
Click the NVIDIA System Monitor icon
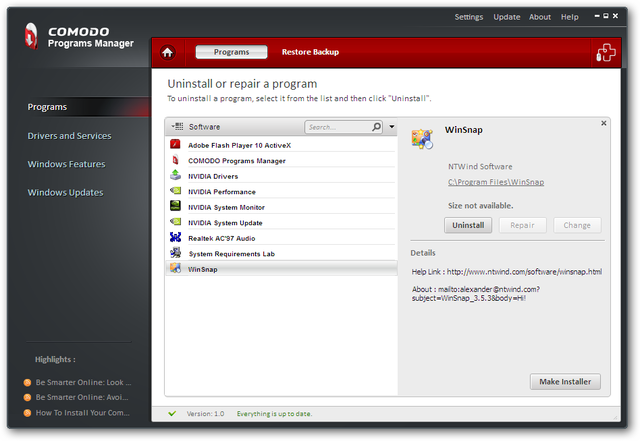point(176,206)
